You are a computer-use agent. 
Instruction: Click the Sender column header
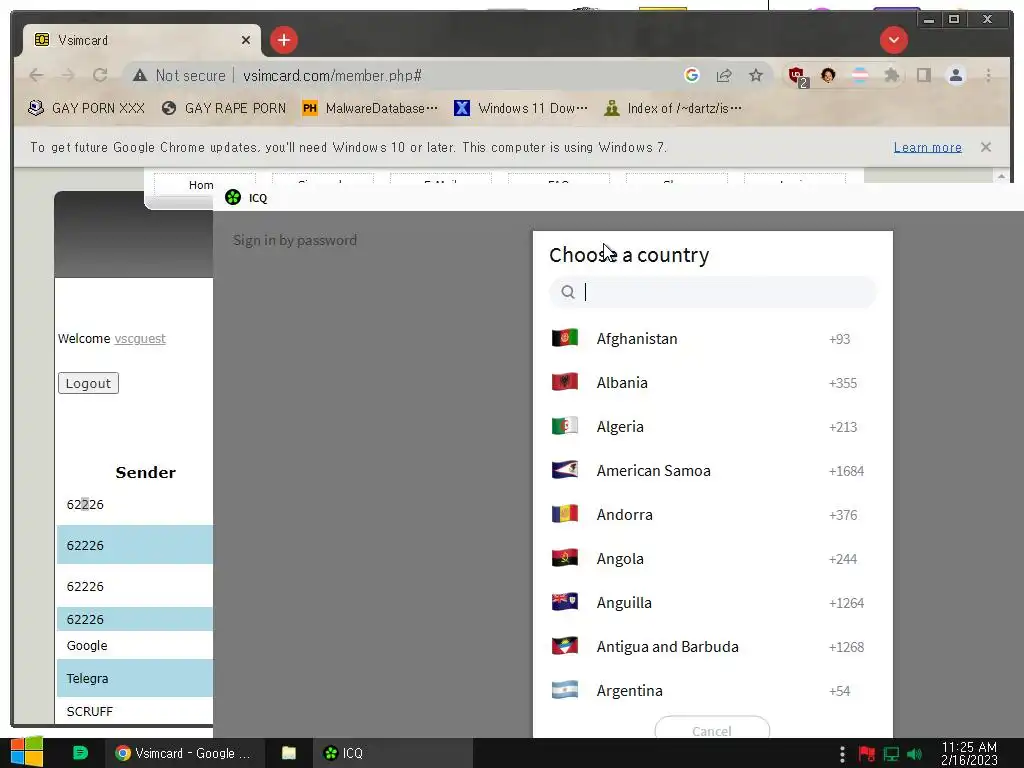tap(145, 472)
